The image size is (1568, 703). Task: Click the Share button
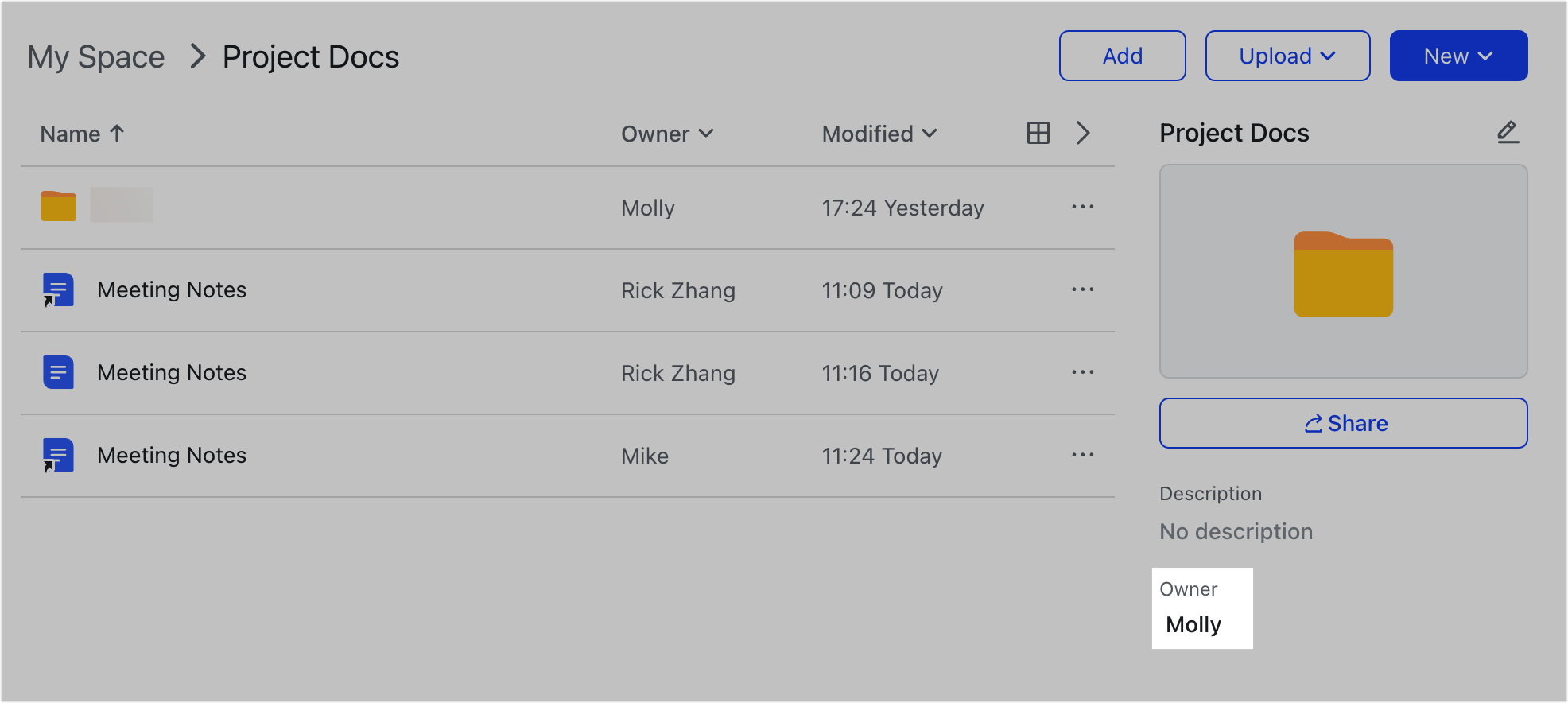click(1343, 423)
